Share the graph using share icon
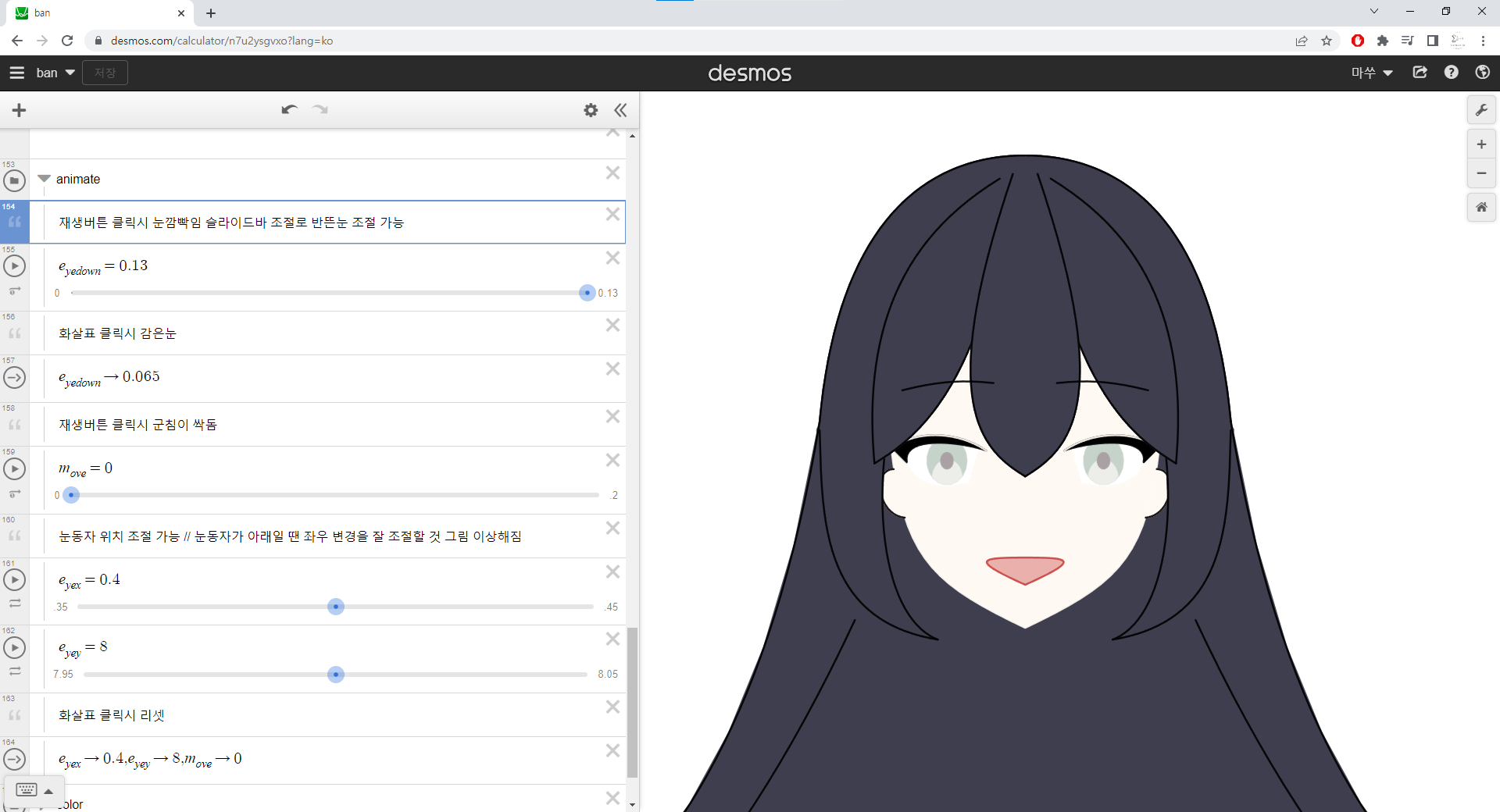This screenshot has height=812, width=1500. point(1420,73)
